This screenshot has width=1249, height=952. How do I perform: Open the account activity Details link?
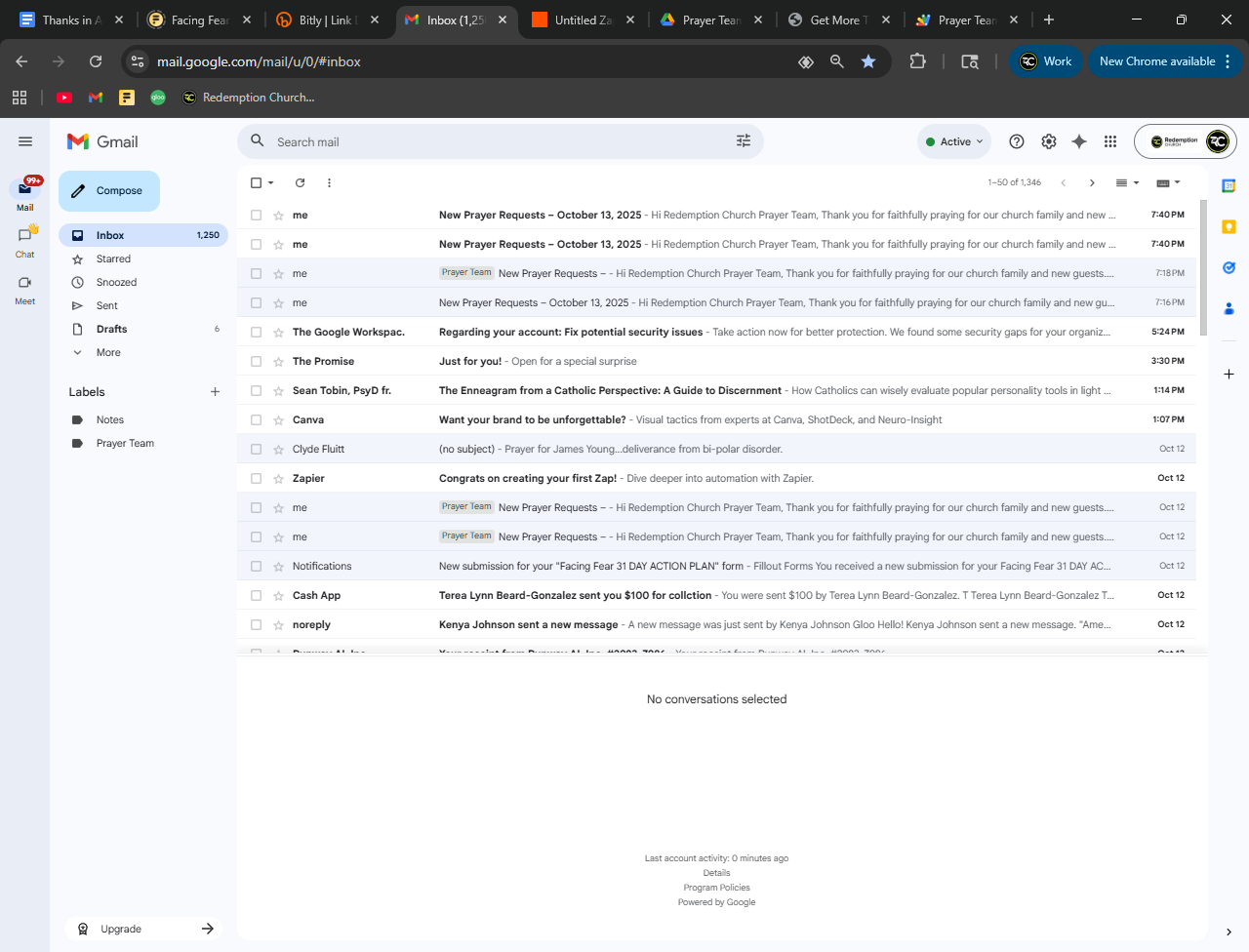[x=716, y=873]
